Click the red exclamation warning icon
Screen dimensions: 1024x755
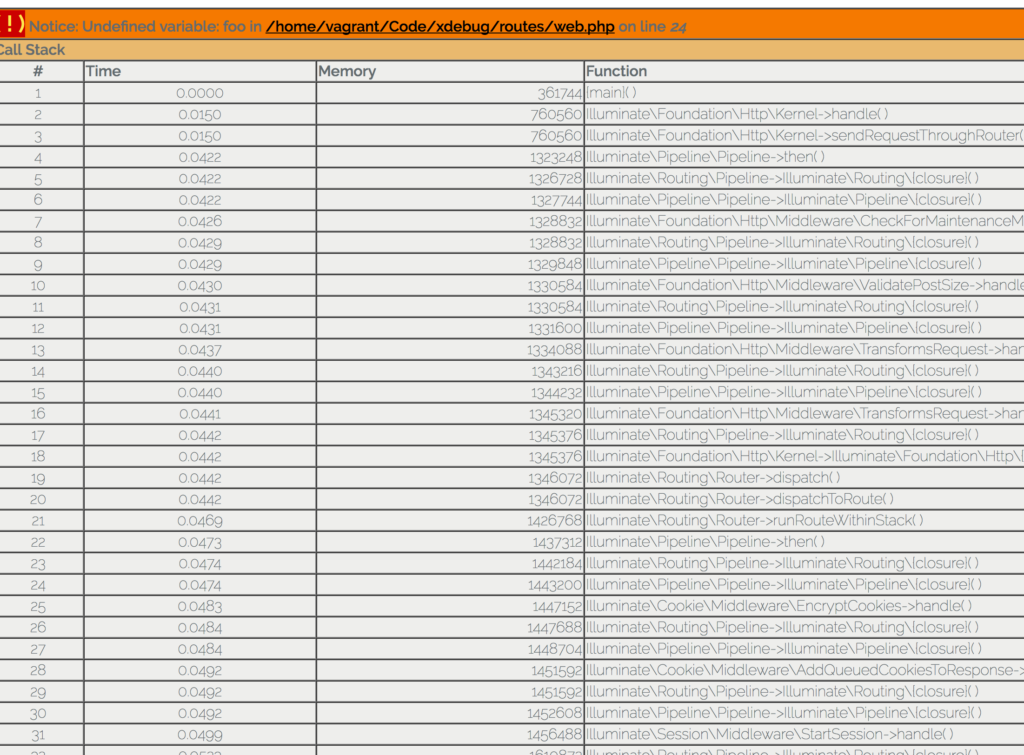pyautogui.click(x=12, y=24)
